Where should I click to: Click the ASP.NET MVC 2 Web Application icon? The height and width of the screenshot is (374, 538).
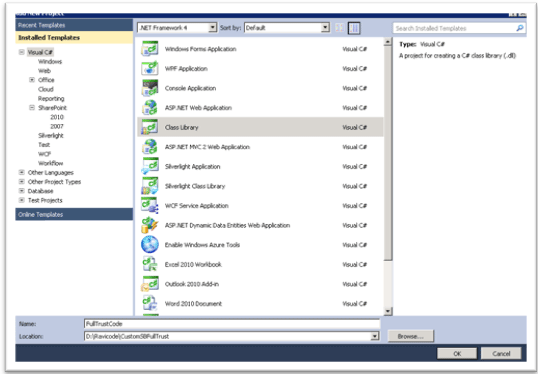150,147
